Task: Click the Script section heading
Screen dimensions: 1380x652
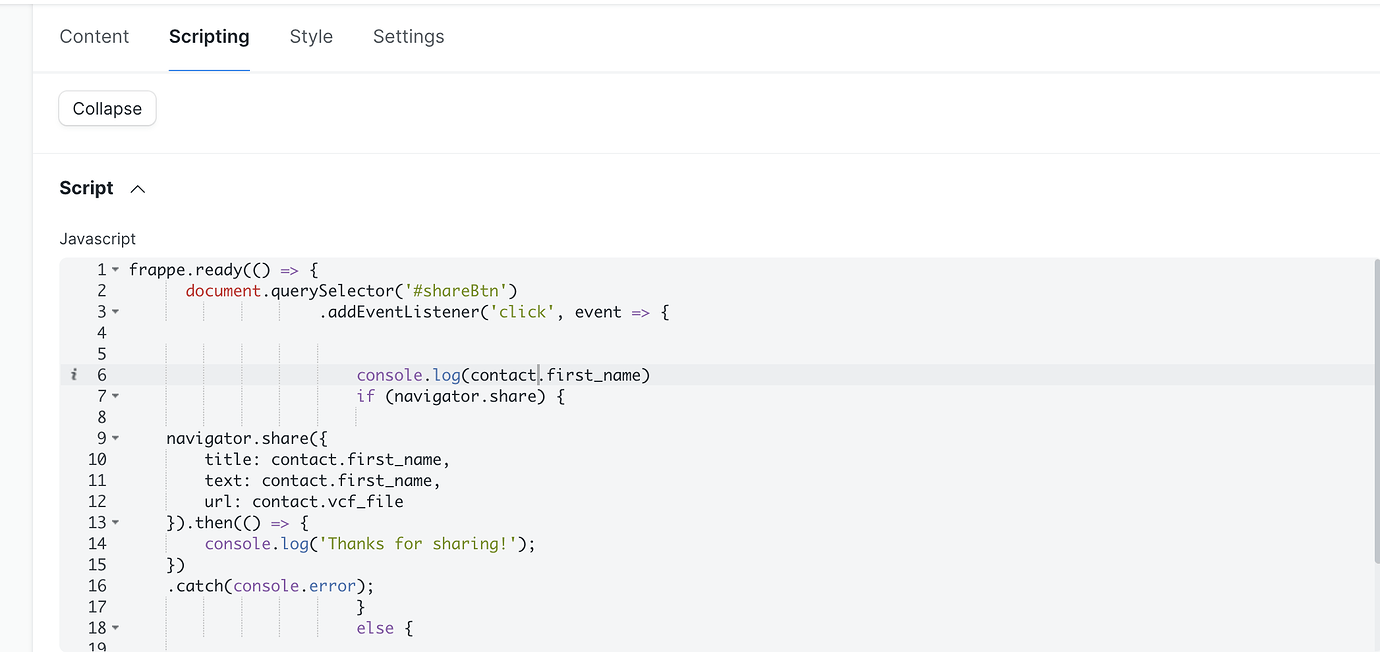Action: (87, 188)
